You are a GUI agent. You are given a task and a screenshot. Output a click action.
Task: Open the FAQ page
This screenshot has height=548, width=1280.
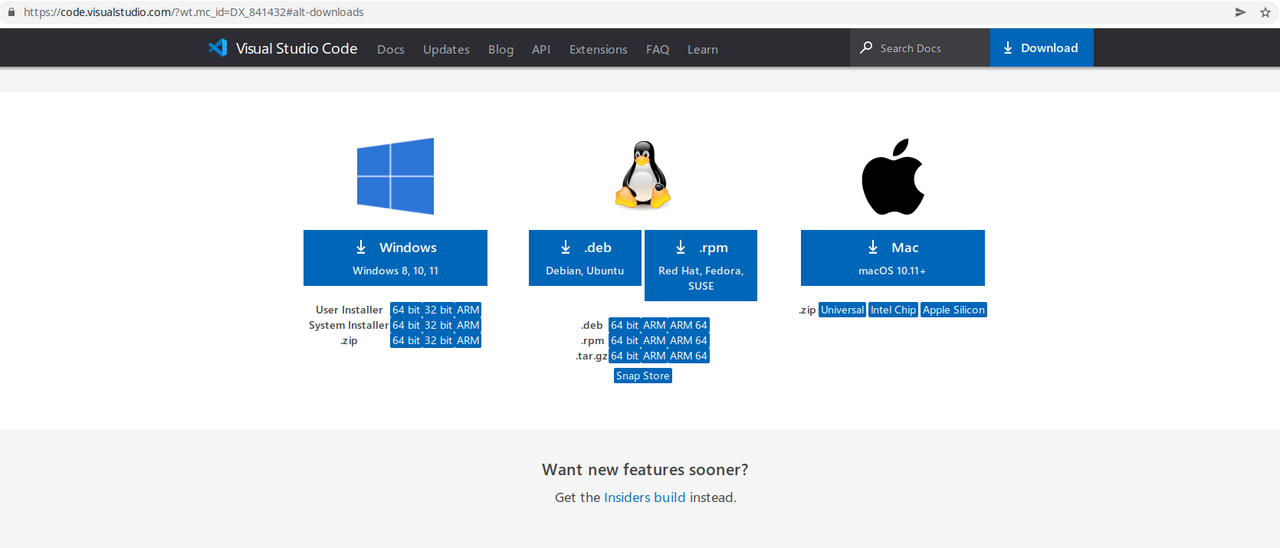[657, 49]
